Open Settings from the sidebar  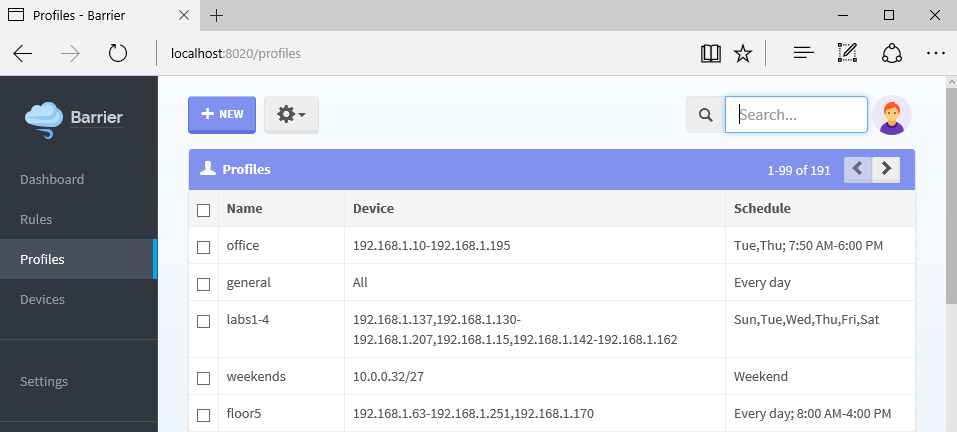(44, 382)
